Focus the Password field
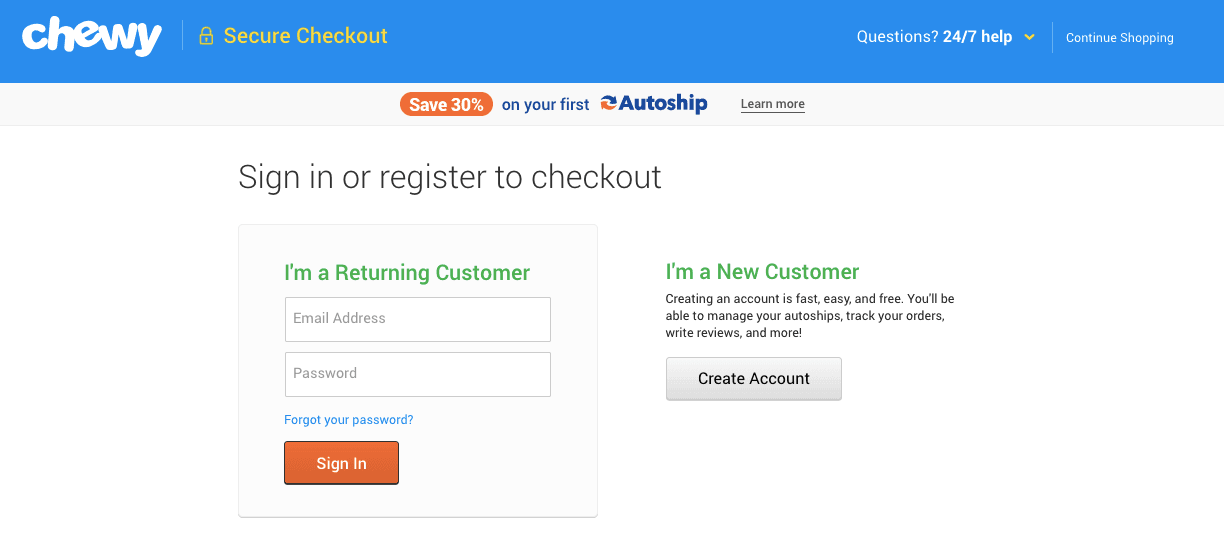The image size is (1224, 547). [x=418, y=374]
